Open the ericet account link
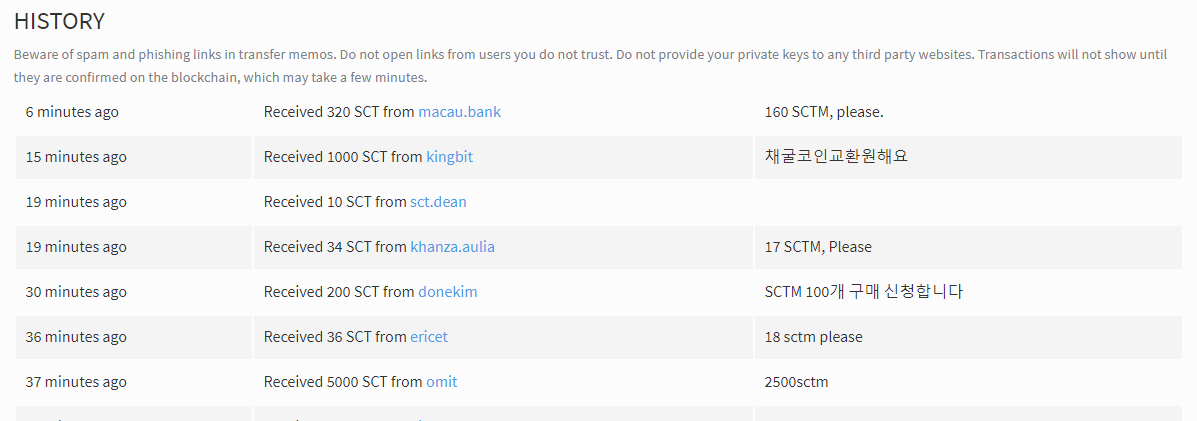Viewport: 1197px width, 421px height. 429,337
